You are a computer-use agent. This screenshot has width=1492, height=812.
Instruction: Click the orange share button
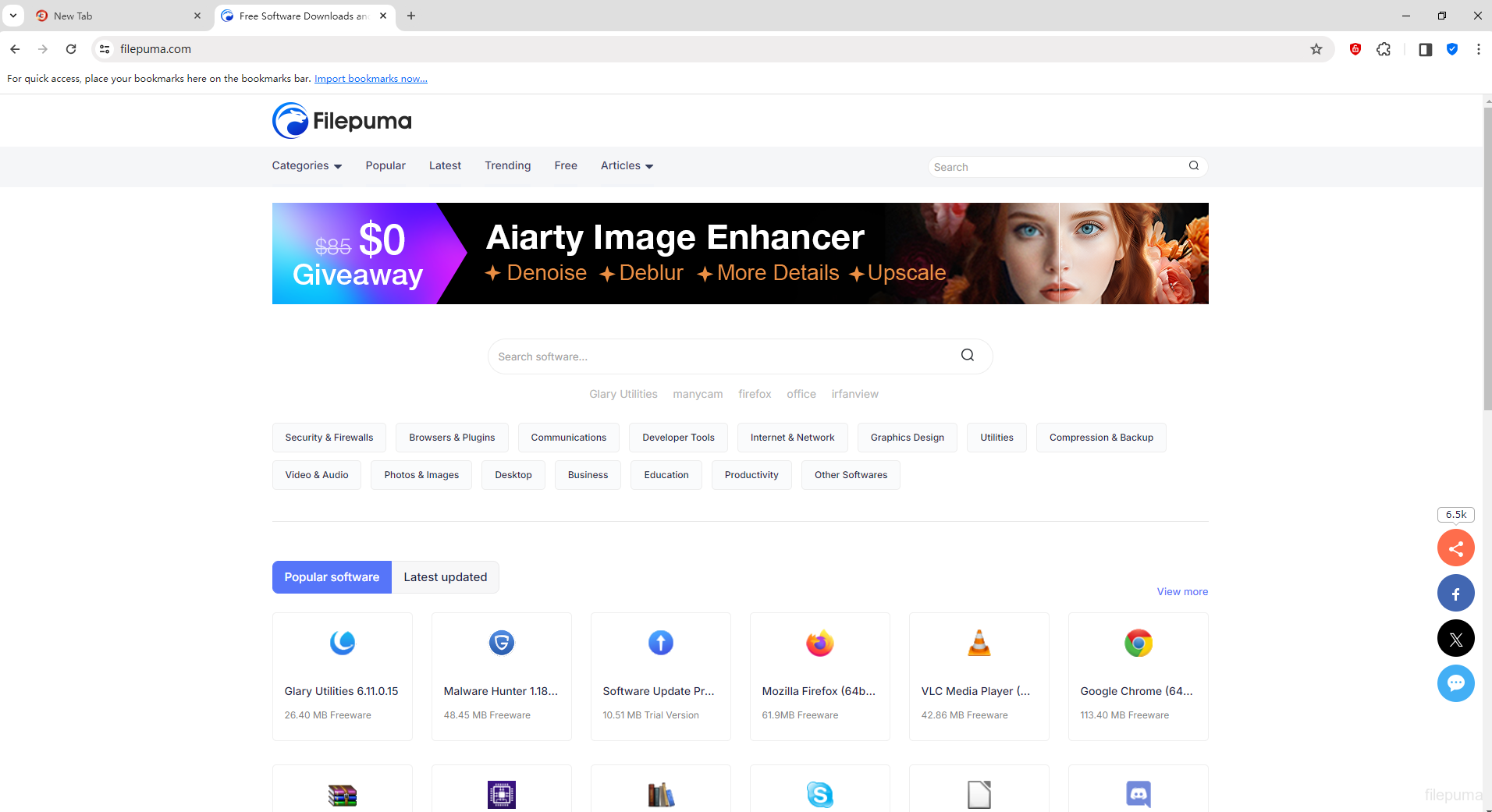pyautogui.click(x=1455, y=548)
